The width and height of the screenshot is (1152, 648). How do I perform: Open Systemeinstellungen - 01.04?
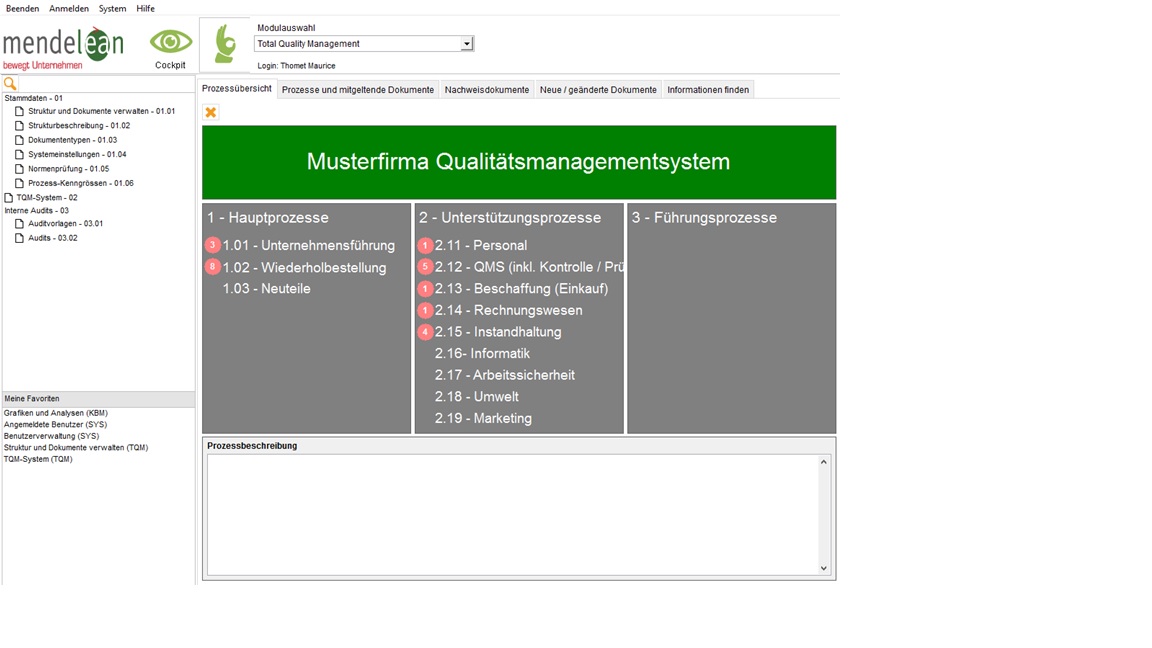tap(77, 154)
